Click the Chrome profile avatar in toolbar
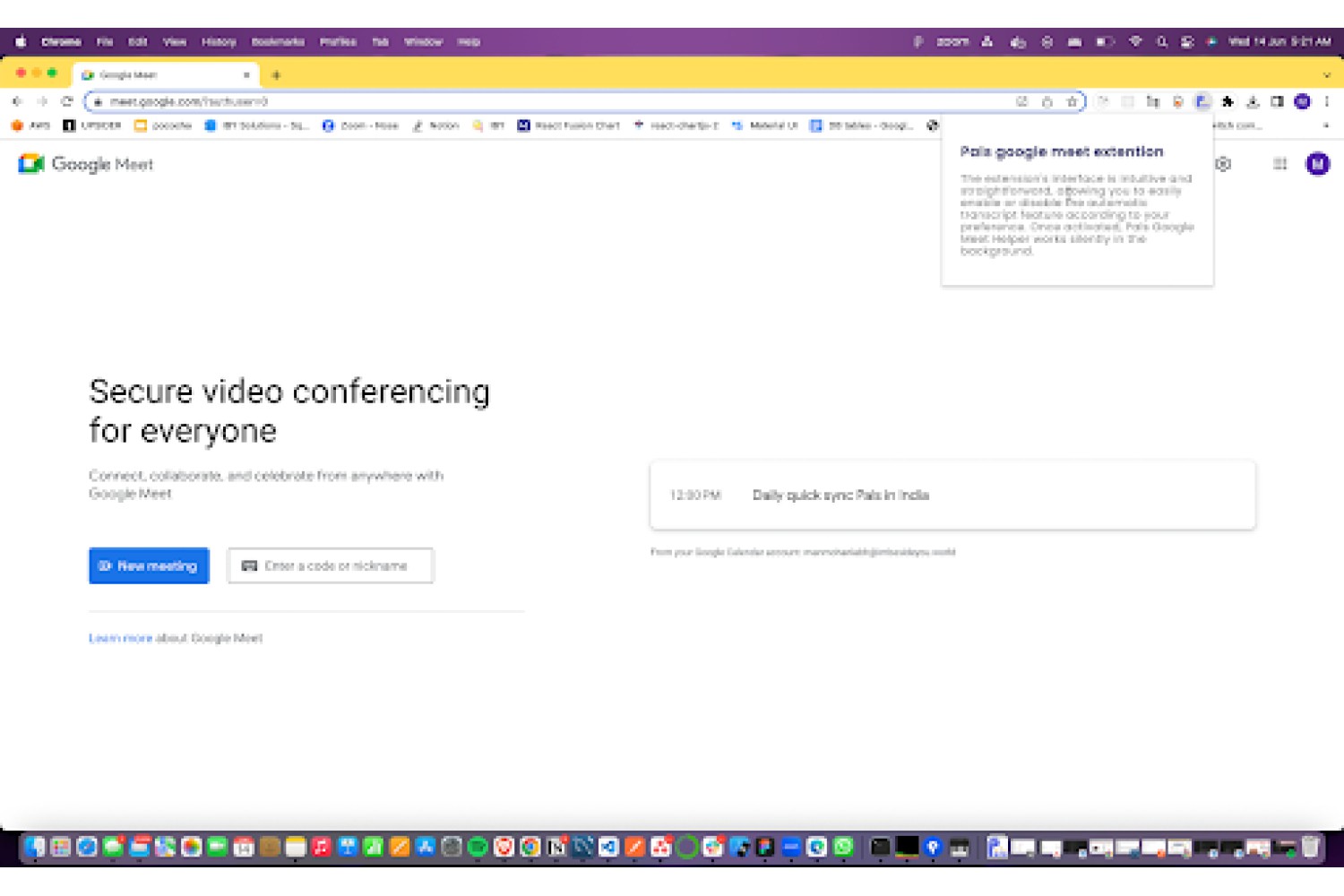The image size is (1344, 896). pos(1302,101)
